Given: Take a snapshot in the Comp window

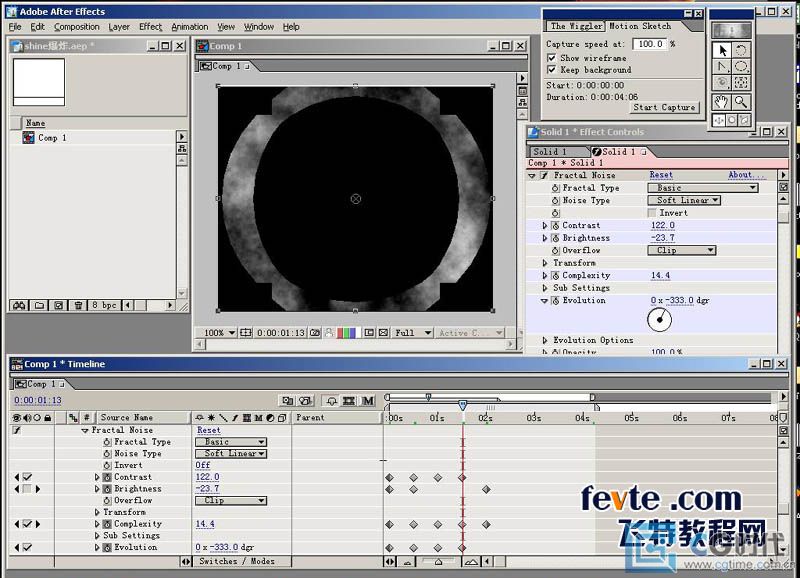Looking at the screenshot, I should pos(315,333).
